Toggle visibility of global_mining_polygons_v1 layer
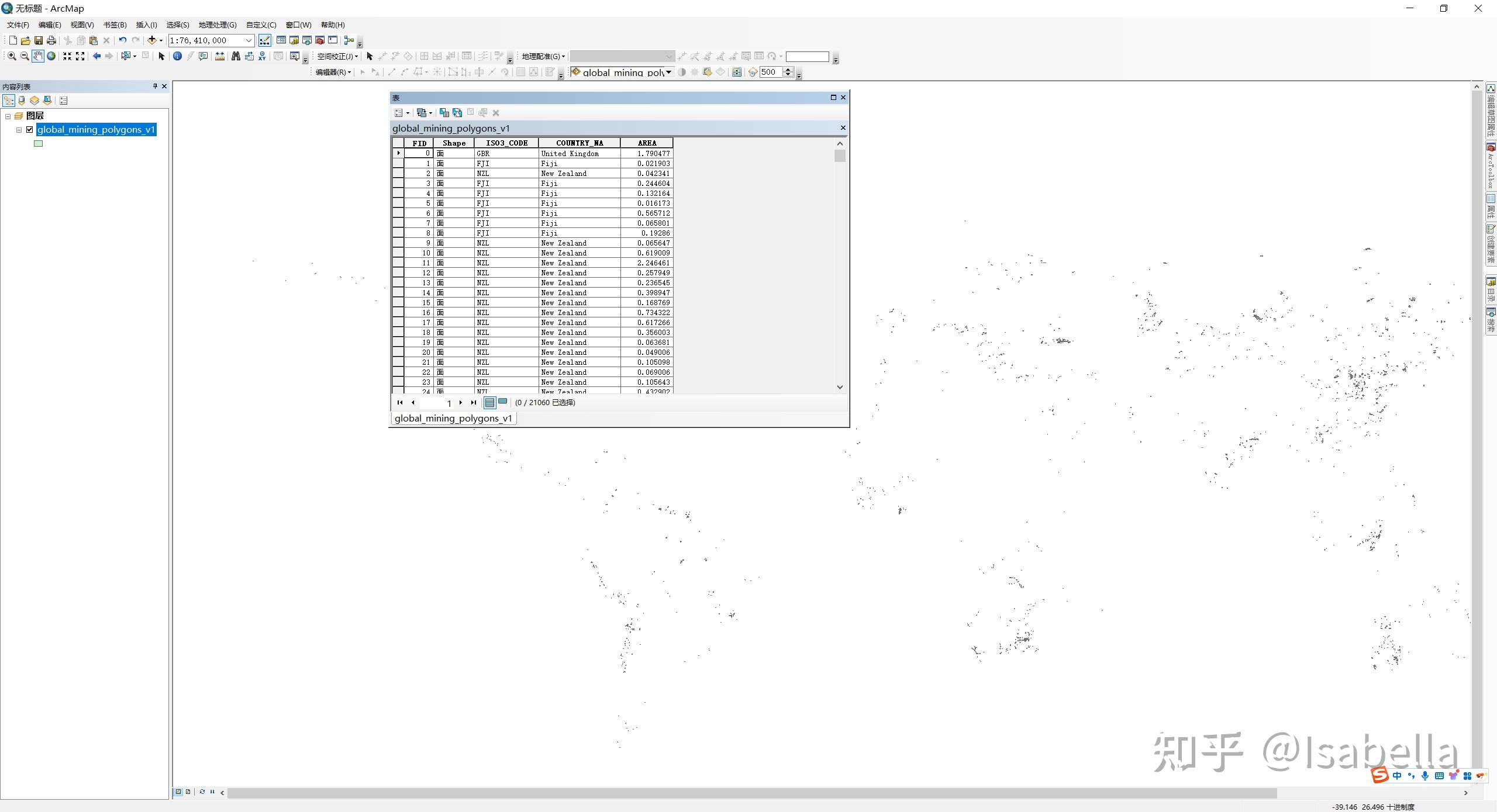The height and width of the screenshot is (812, 1497). pyautogui.click(x=30, y=130)
